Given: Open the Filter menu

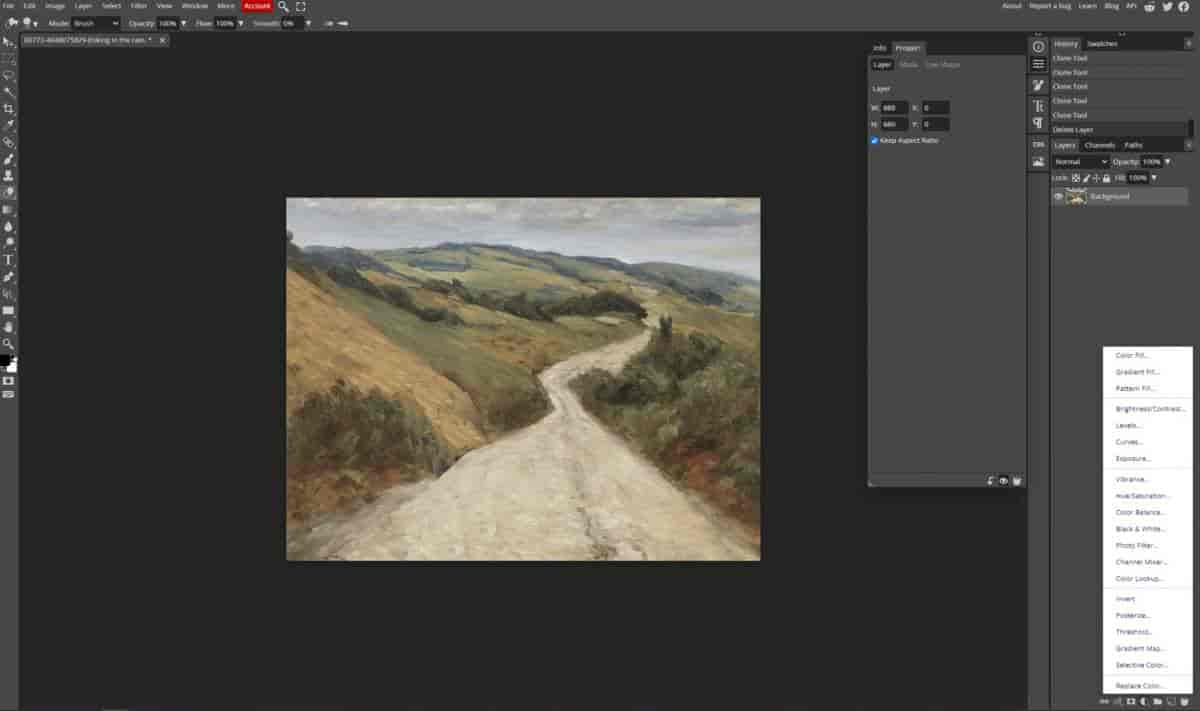Looking at the screenshot, I should pyautogui.click(x=139, y=6).
